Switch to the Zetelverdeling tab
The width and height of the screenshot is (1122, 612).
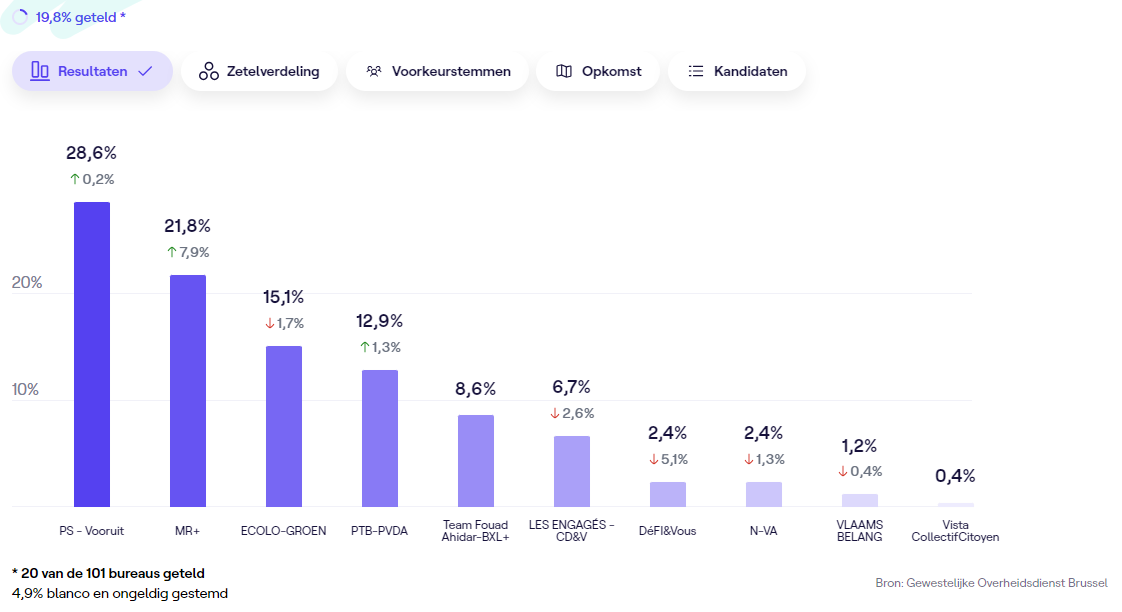pyautogui.click(x=259, y=71)
